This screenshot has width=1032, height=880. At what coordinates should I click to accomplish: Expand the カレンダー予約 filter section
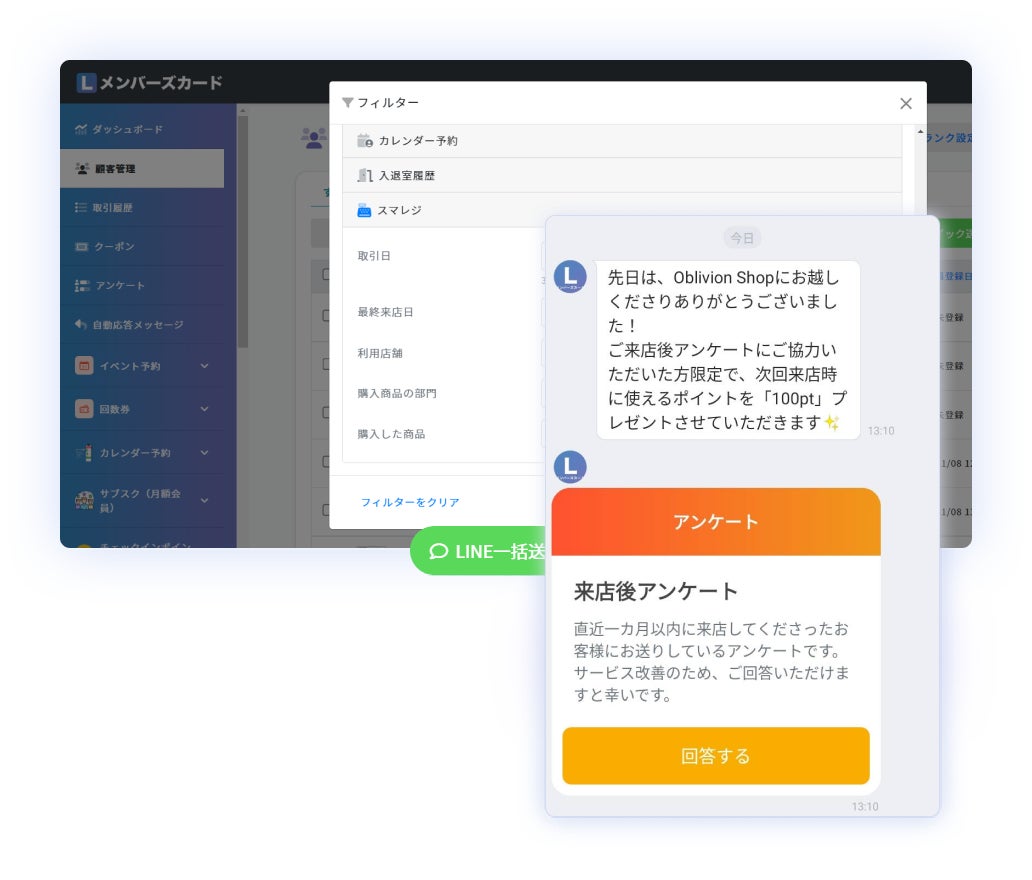click(622, 141)
